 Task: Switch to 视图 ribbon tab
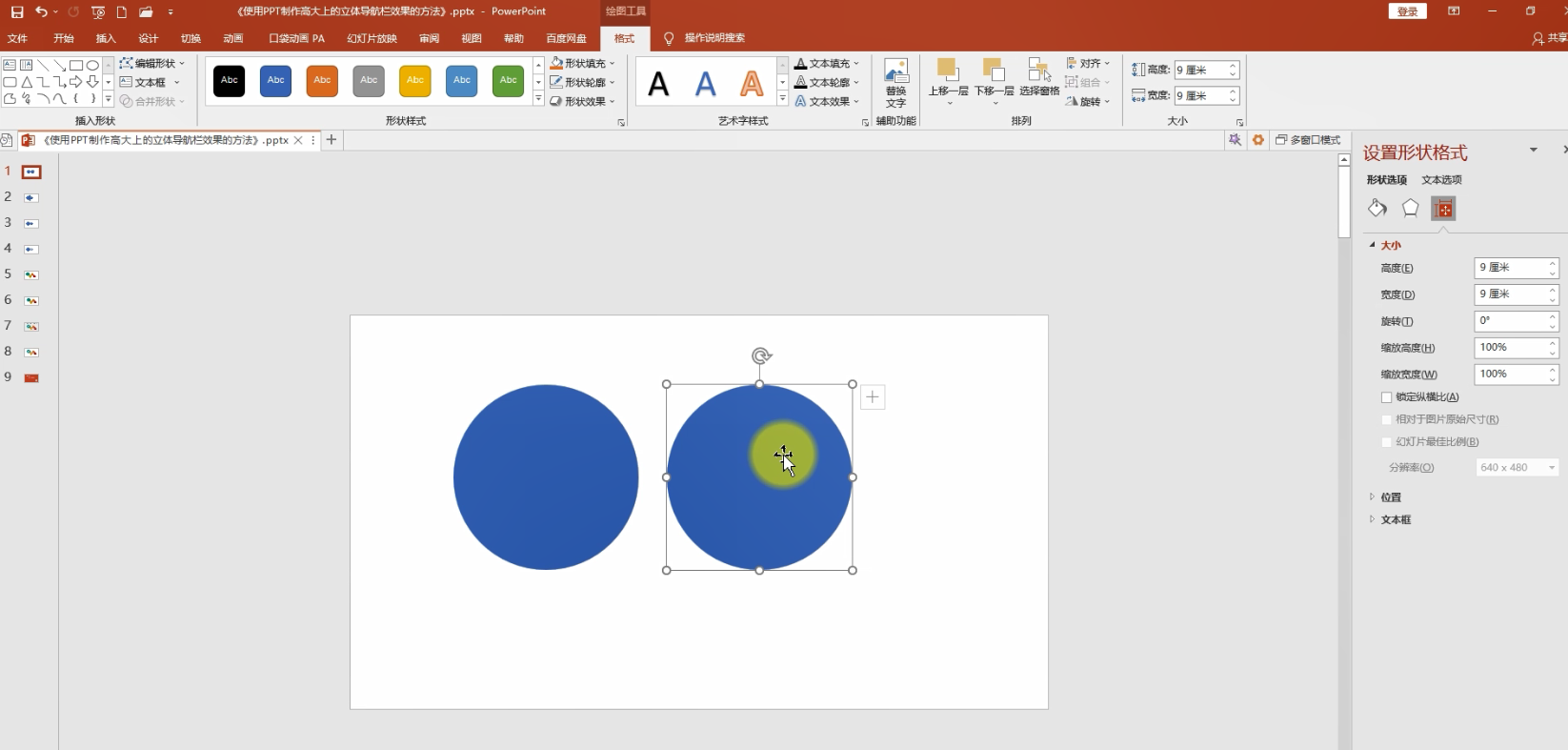[x=472, y=39]
